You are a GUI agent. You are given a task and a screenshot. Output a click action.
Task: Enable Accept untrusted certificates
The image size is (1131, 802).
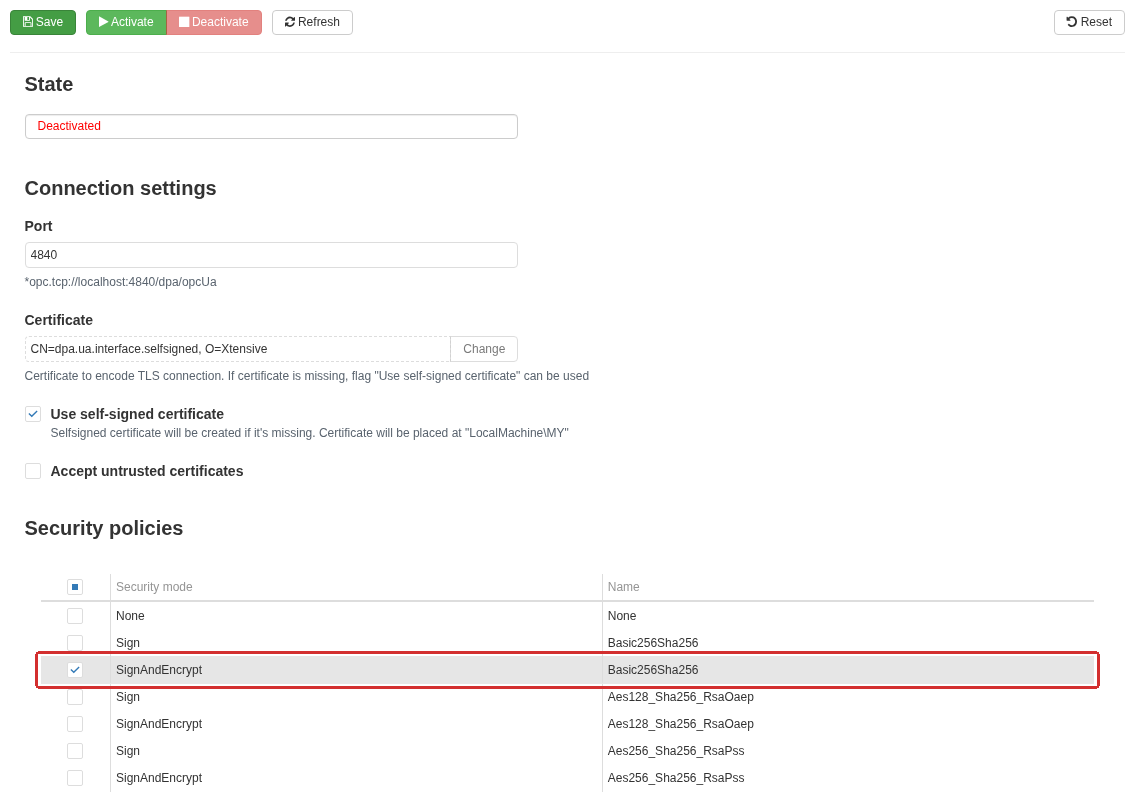33,471
